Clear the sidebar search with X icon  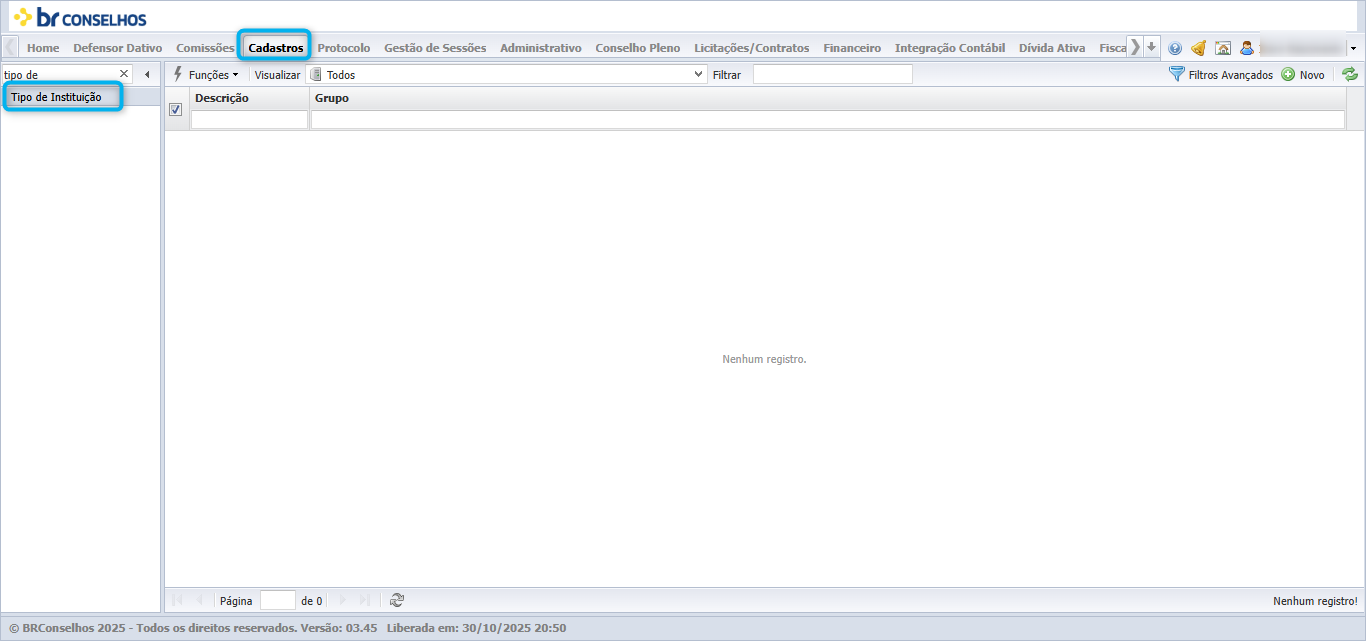(x=124, y=74)
